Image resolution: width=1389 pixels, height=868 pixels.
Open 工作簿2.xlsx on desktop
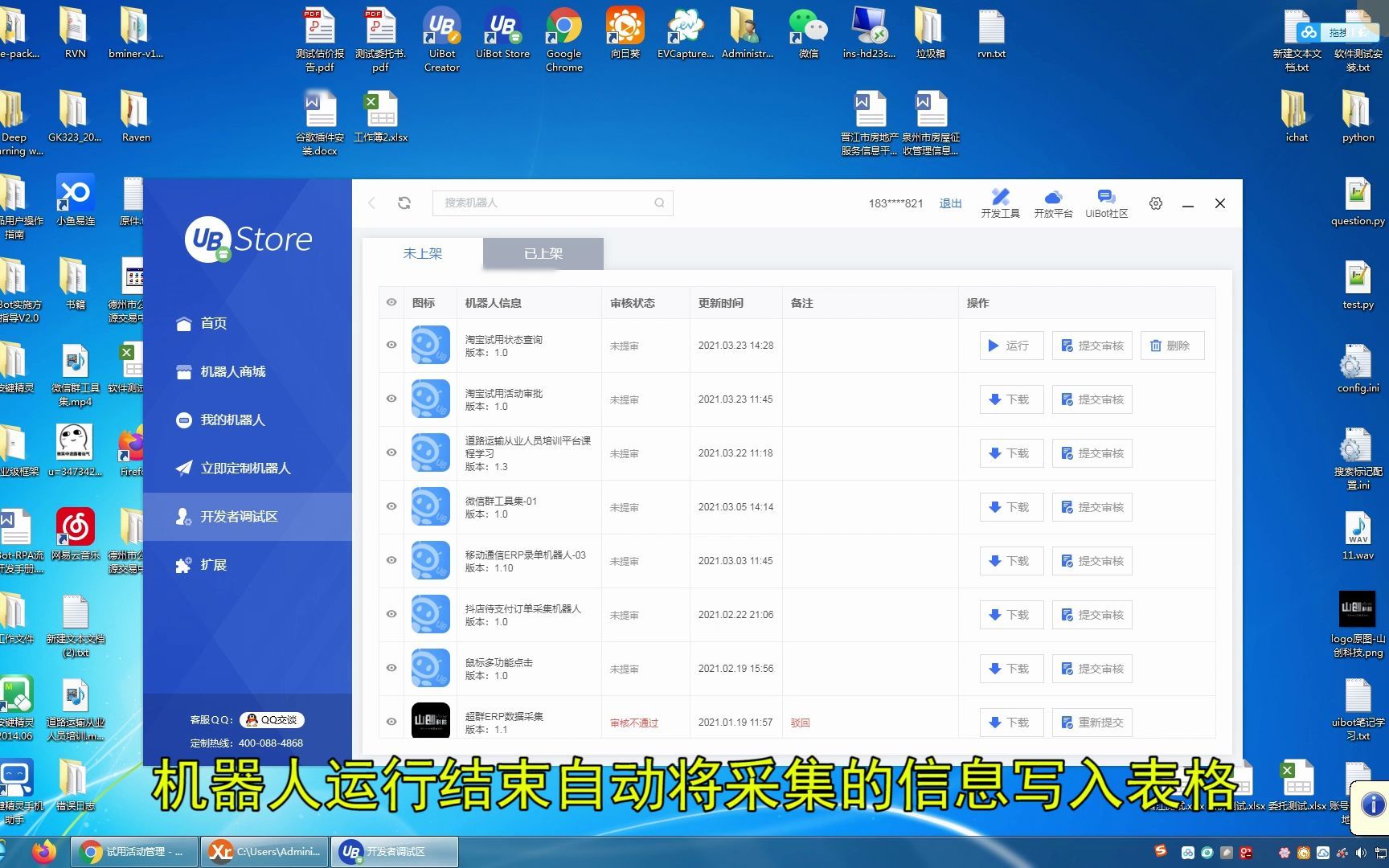(381, 117)
